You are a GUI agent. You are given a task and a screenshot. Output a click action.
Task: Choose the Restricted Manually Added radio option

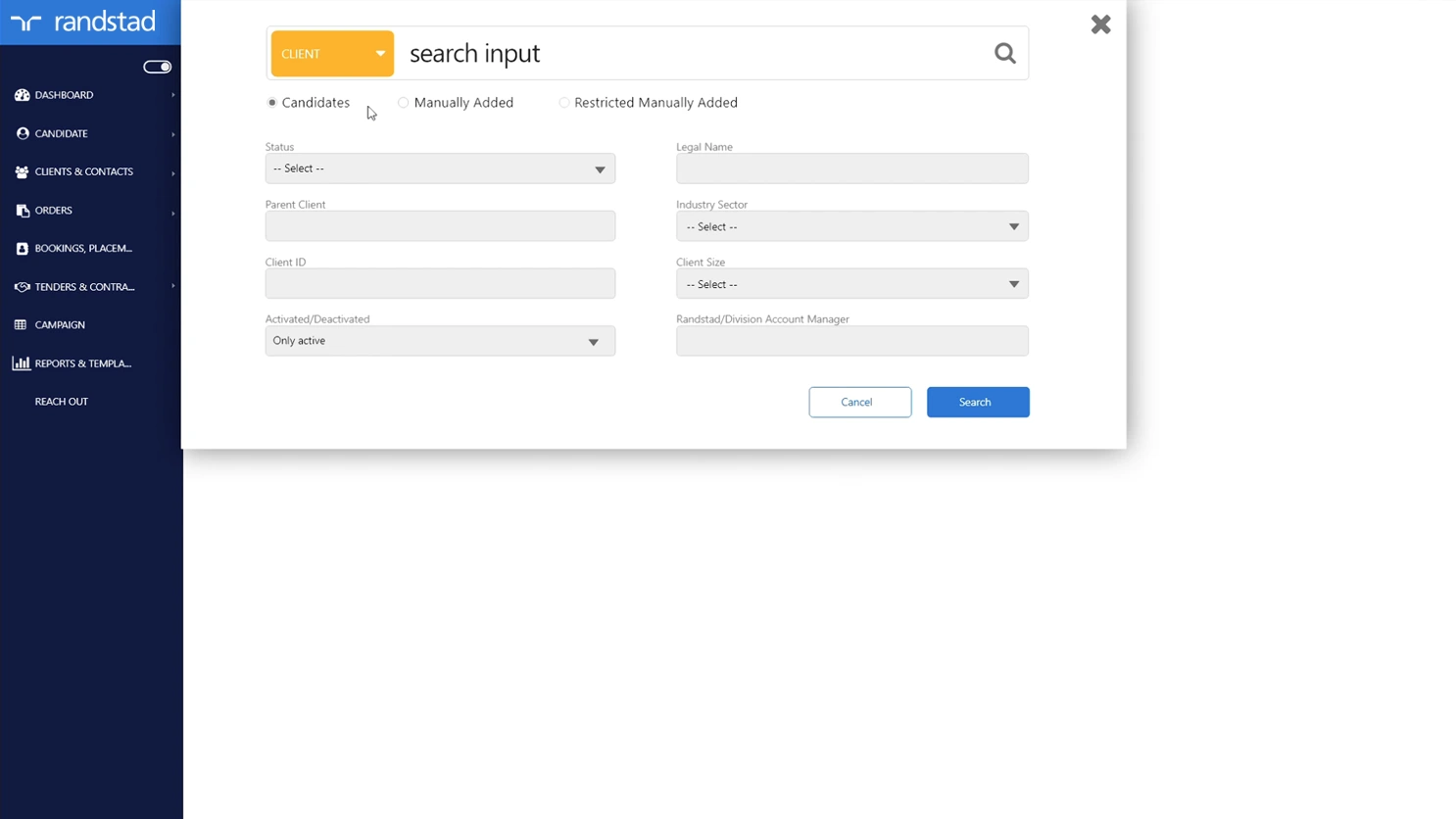[563, 103]
